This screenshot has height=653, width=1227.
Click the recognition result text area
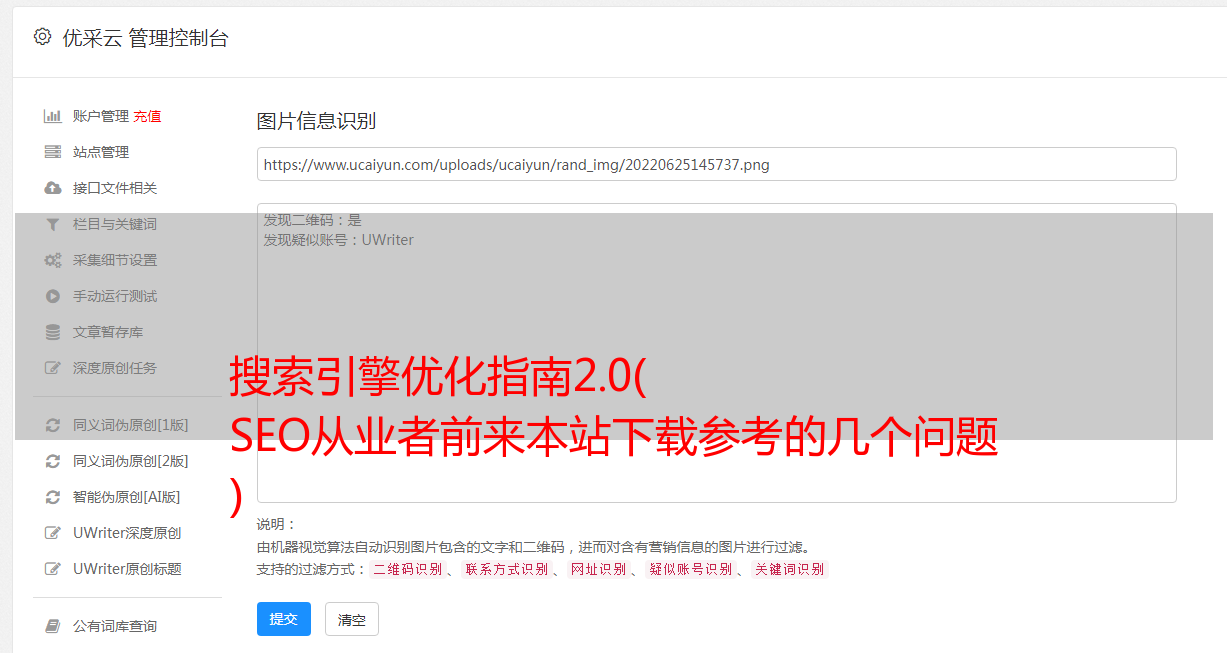coord(716,353)
